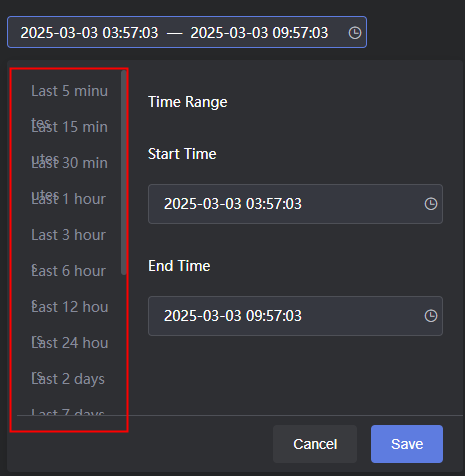Select the Last 6 hours preset
This screenshot has height=476, width=465.
69,271
